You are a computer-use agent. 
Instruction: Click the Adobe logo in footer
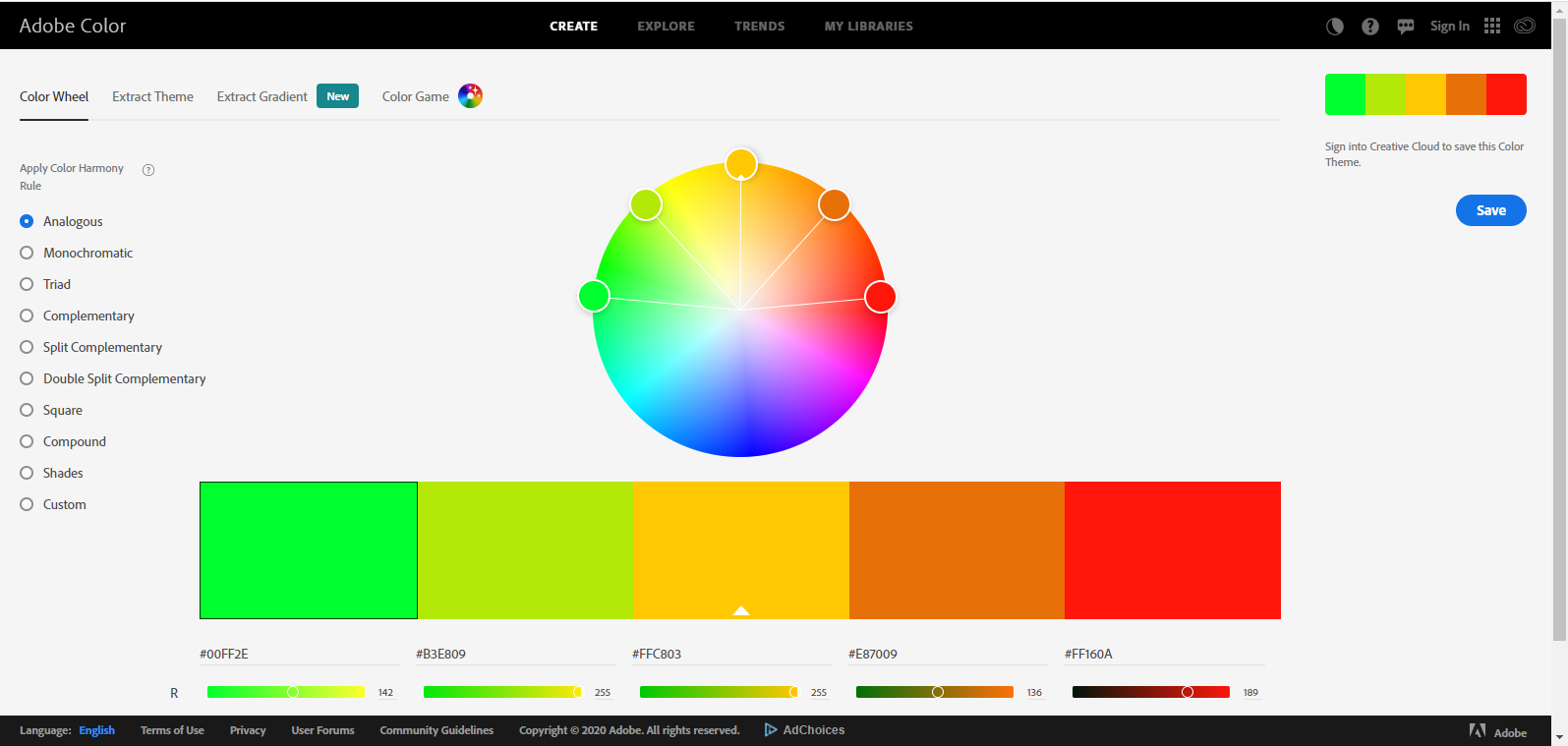pyautogui.click(x=1478, y=730)
